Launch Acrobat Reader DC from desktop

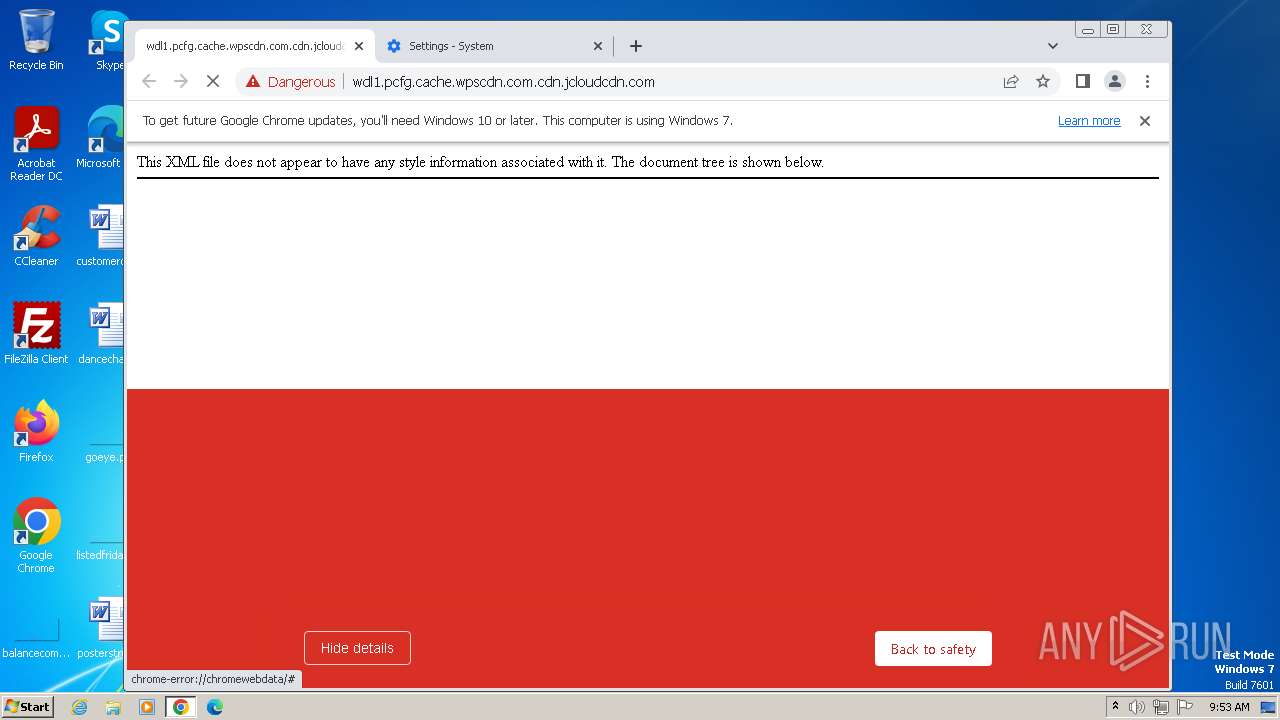[36, 144]
